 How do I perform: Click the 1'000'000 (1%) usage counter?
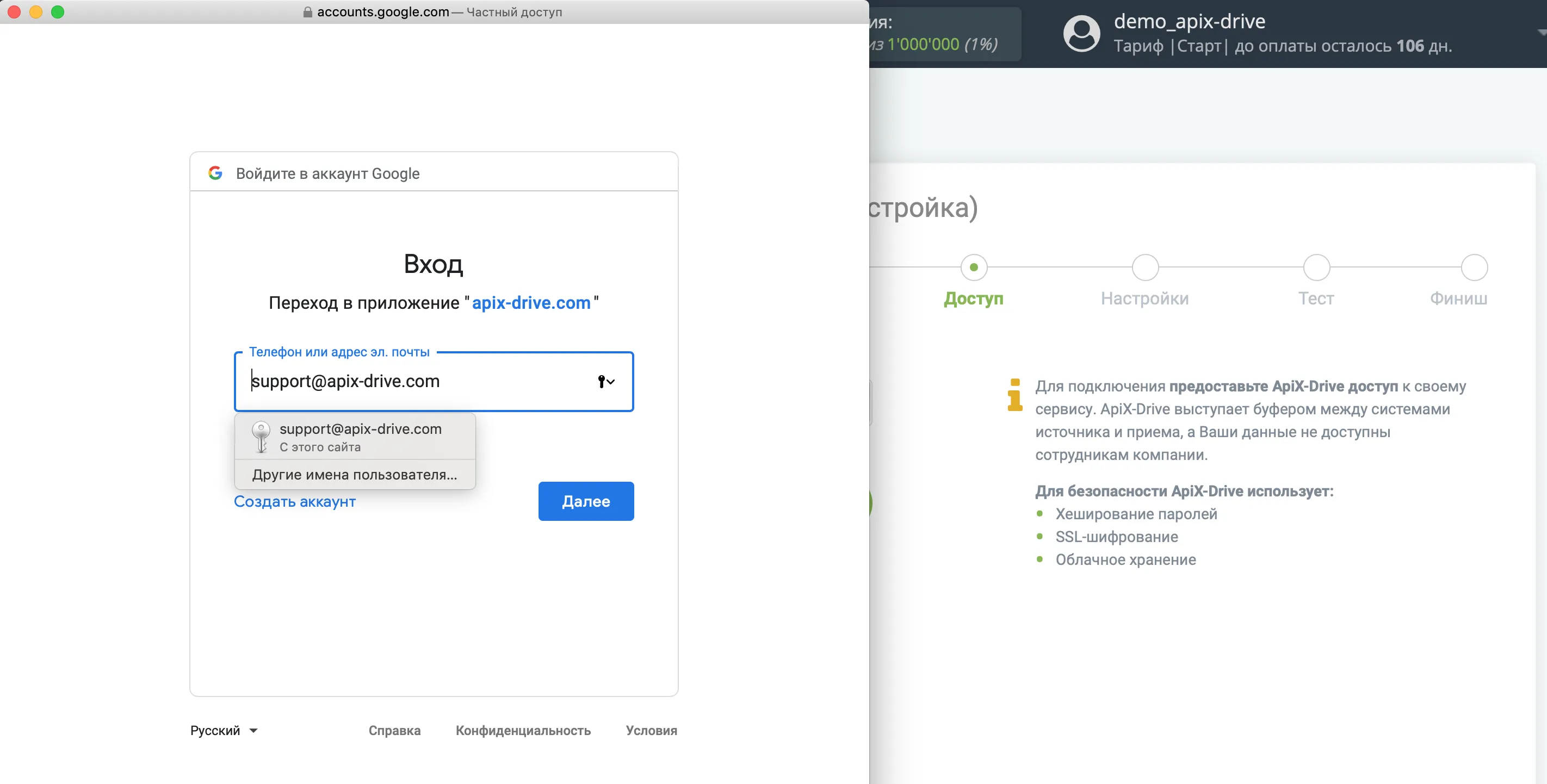coord(942,44)
